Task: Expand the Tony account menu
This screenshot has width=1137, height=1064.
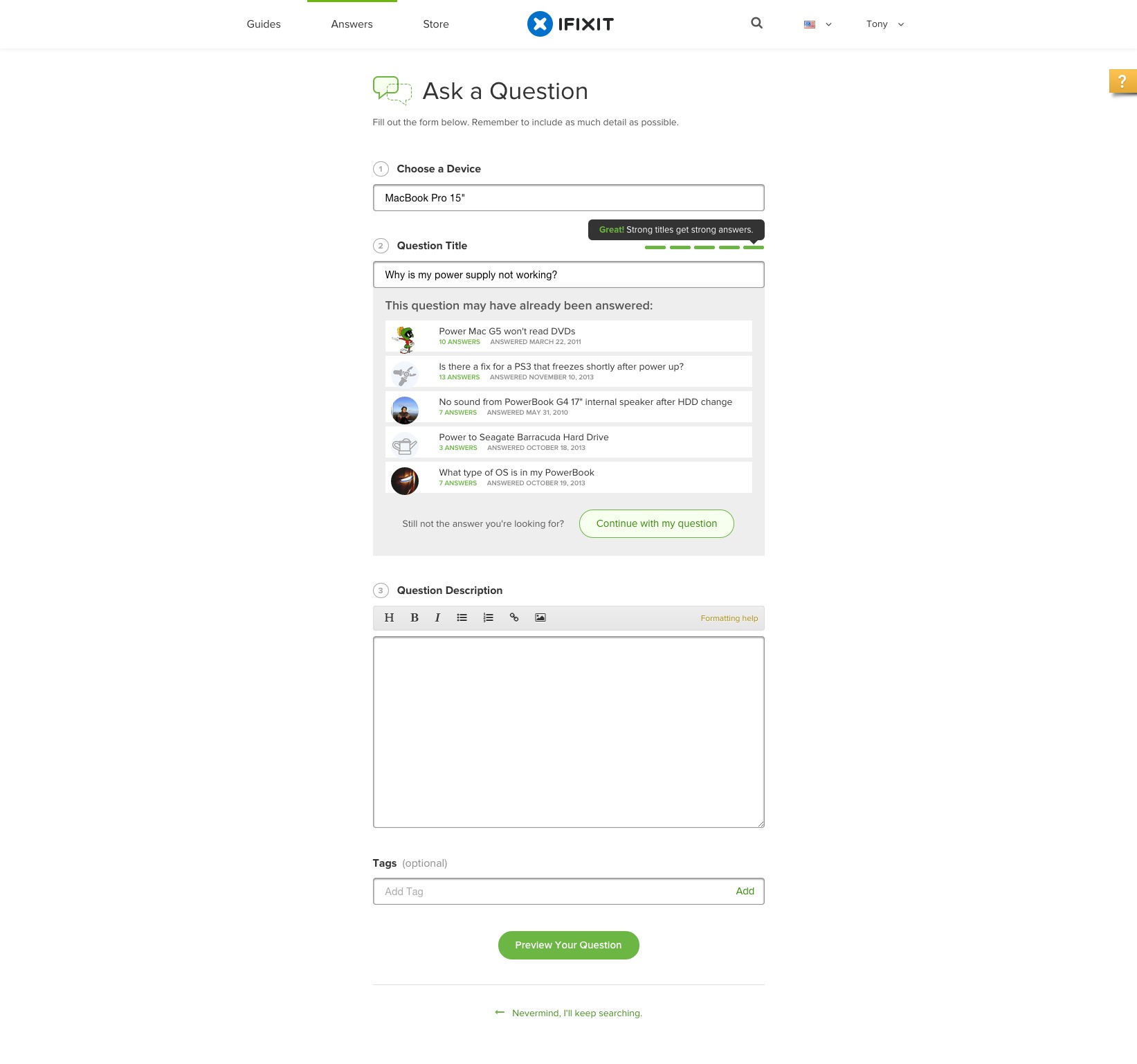Action: tap(885, 24)
